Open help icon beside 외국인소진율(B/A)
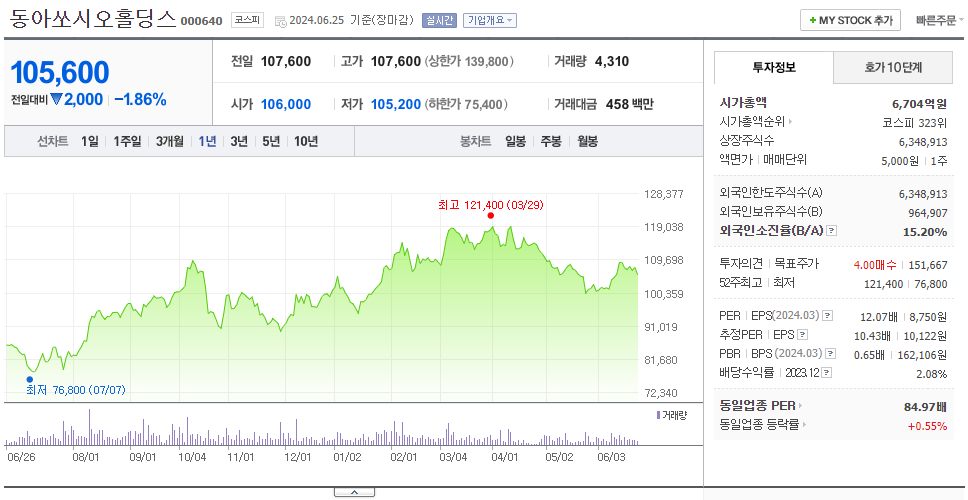The image size is (968, 500). [x=832, y=231]
